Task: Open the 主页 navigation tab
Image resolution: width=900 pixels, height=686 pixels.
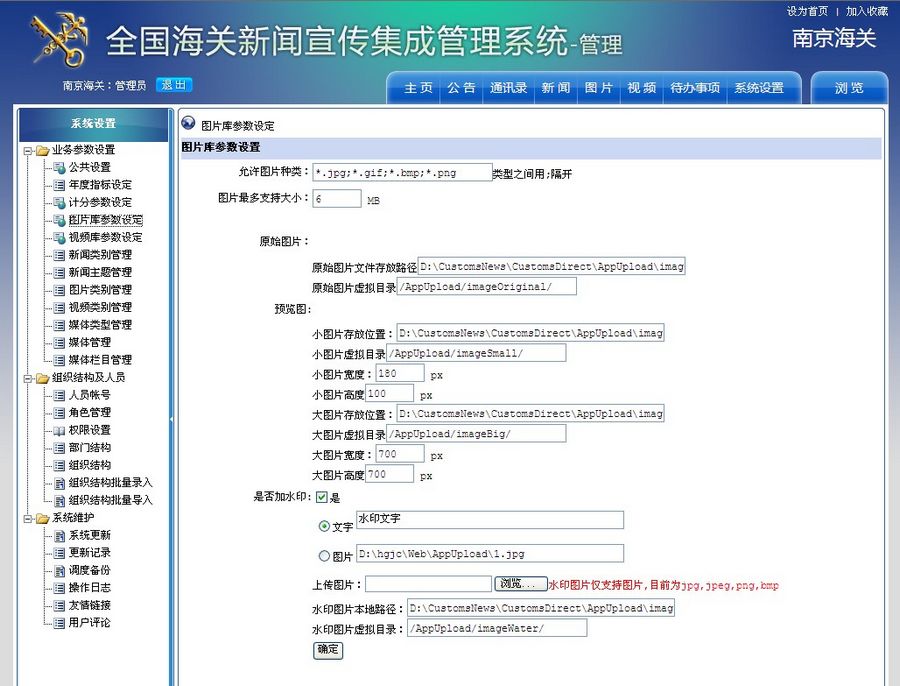Action: click(x=418, y=88)
